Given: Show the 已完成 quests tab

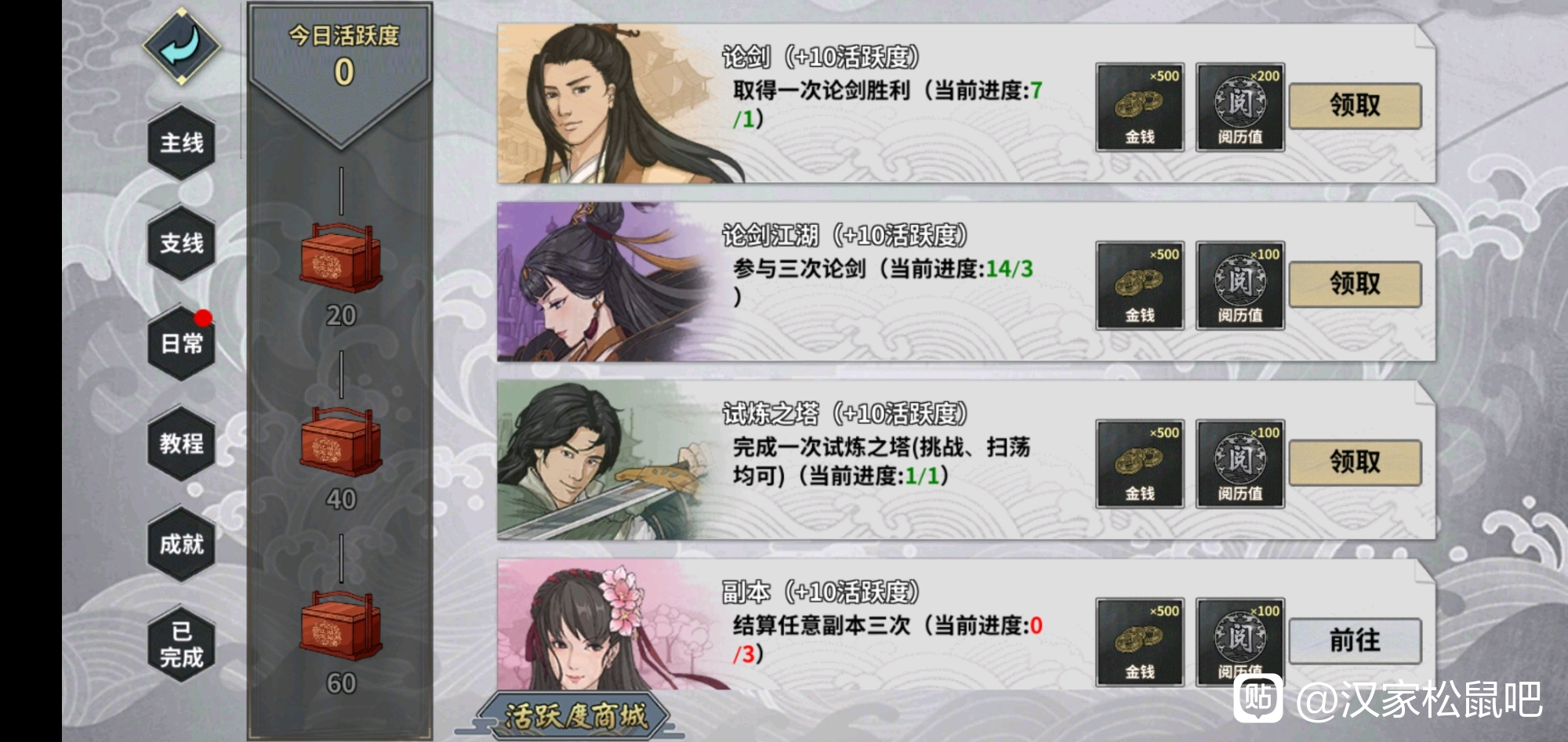Looking at the screenshot, I should (181, 644).
